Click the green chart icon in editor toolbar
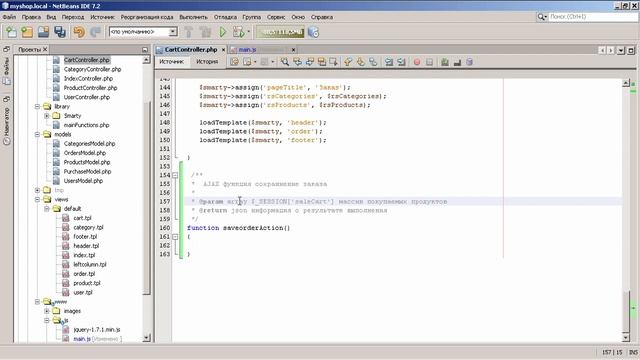Screen dimensions: 640x360 pyautogui.click(x=445, y=62)
